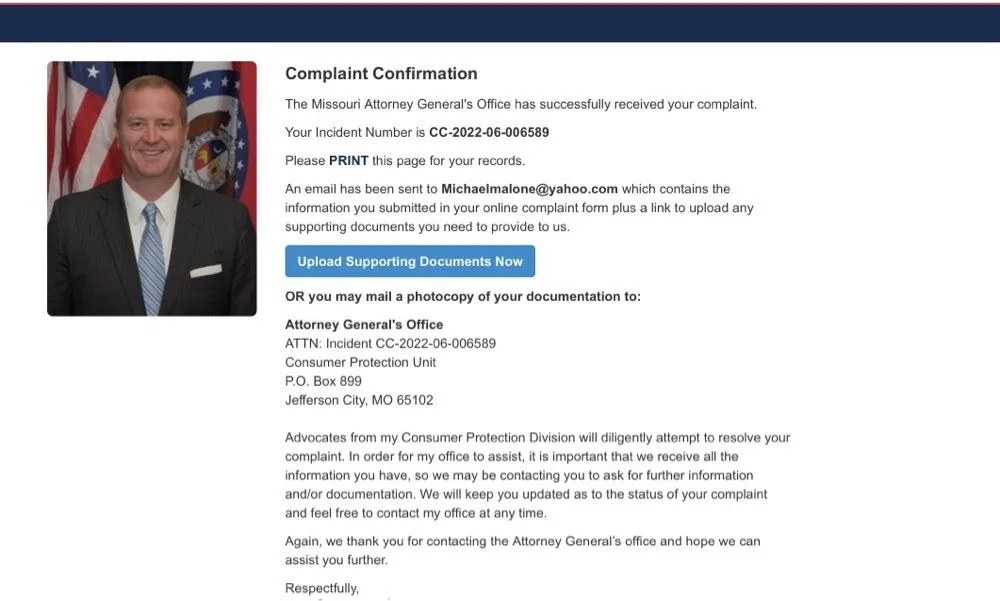Click the bold Attorney General's Office address heading
The image size is (1000, 601).
coord(364,324)
